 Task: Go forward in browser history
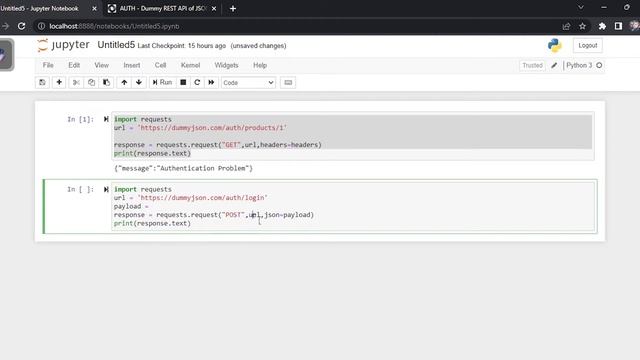pyautogui.click(x=5, y=26)
